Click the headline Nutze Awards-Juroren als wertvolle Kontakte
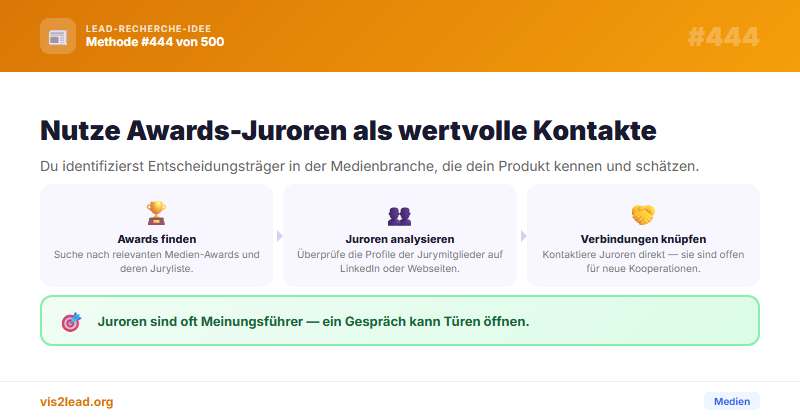This screenshot has width=800, height=420. click(348, 130)
